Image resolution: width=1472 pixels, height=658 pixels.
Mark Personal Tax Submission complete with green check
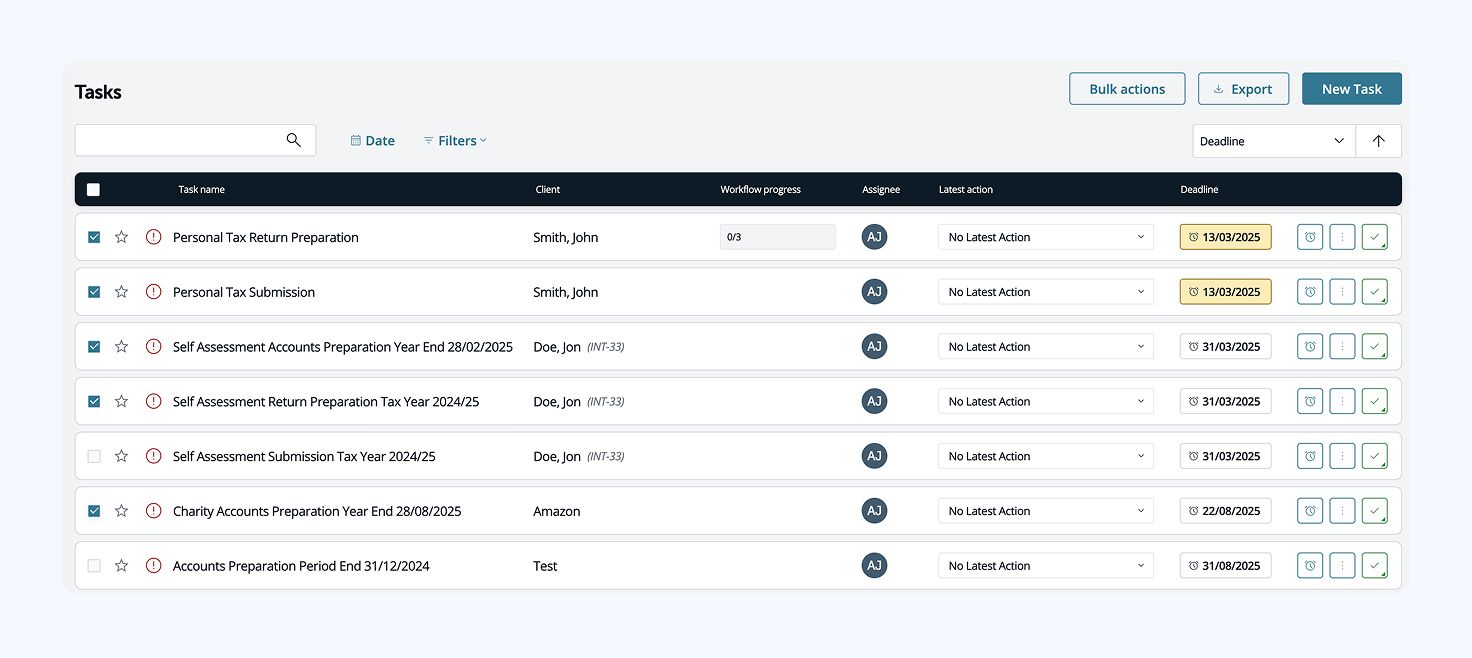[x=1375, y=292]
